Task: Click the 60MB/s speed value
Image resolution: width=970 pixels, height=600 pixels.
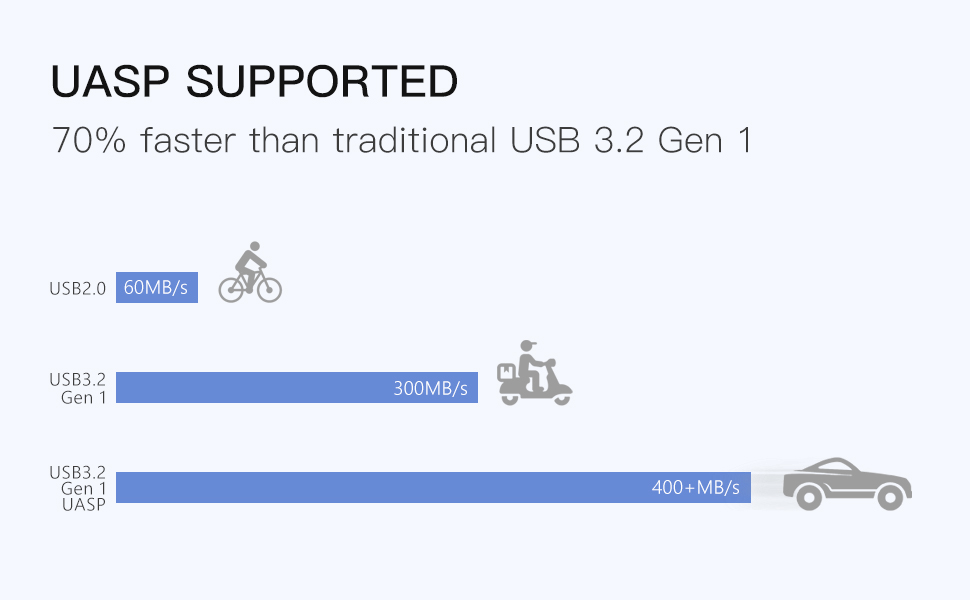Action: tap(156, 288)
